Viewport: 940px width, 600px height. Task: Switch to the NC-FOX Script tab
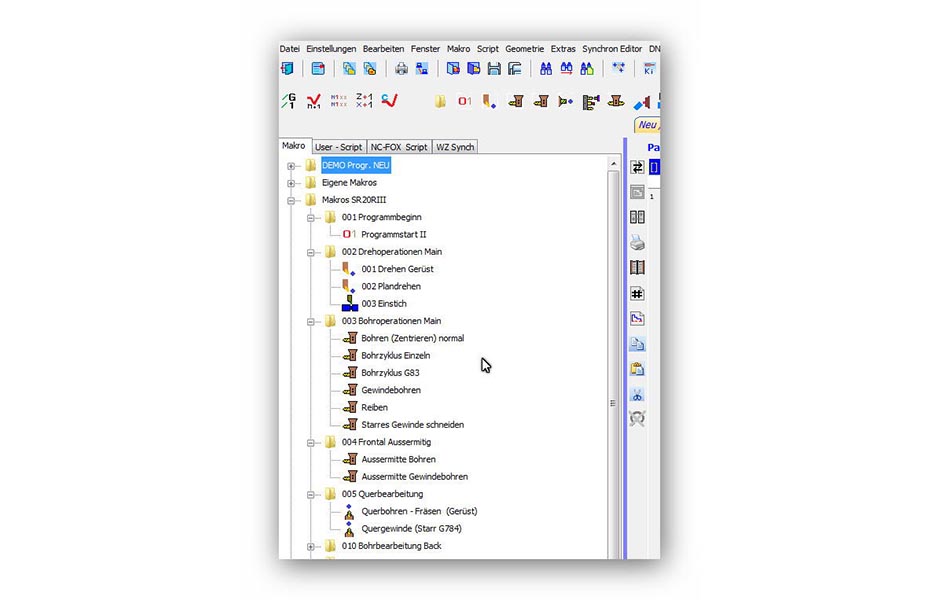tap(398, 147)
